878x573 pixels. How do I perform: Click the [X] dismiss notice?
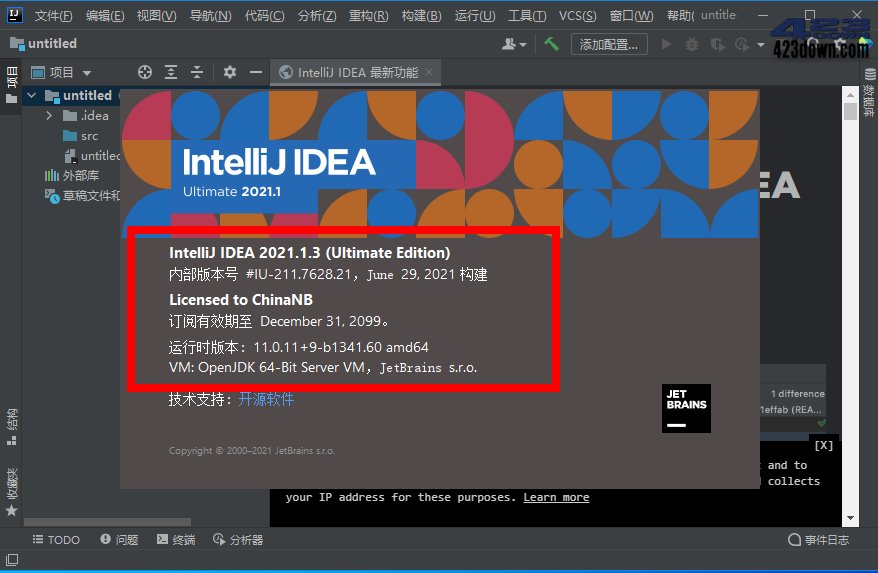coord(824,445)
